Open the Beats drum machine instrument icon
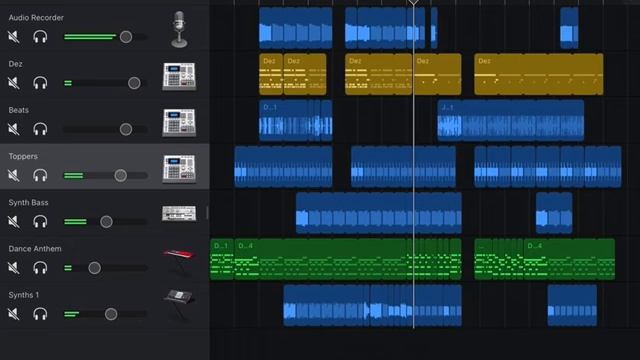Screen dimensions: 640x360 coord(179,122)
